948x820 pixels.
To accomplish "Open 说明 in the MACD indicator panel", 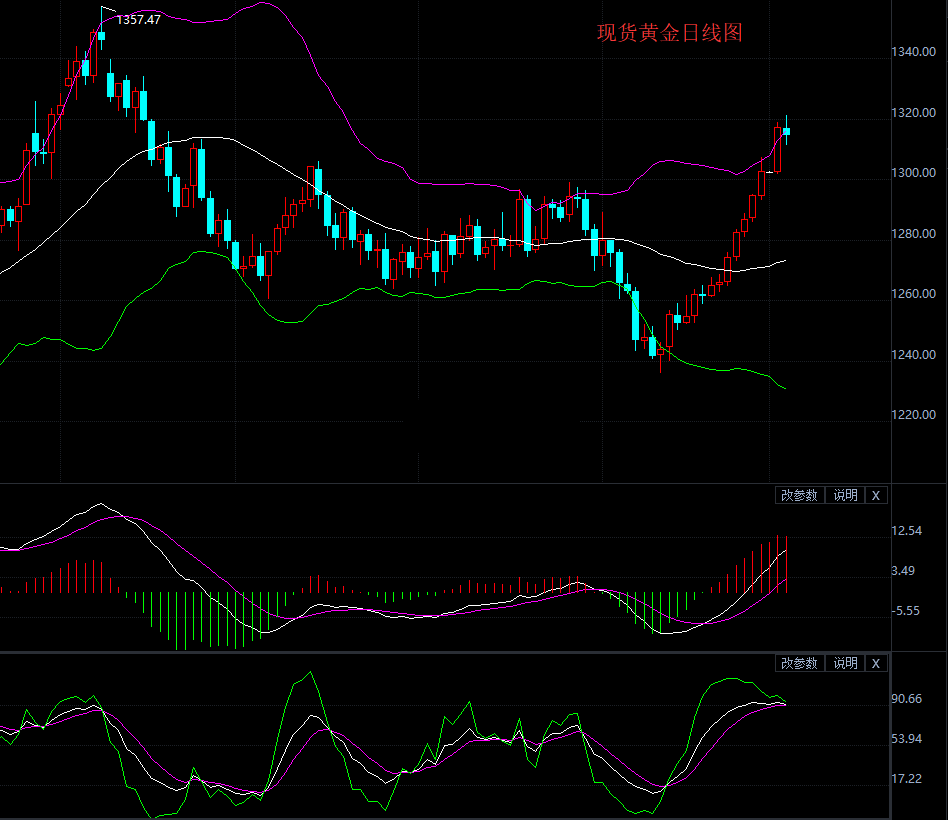I will 845,495.
